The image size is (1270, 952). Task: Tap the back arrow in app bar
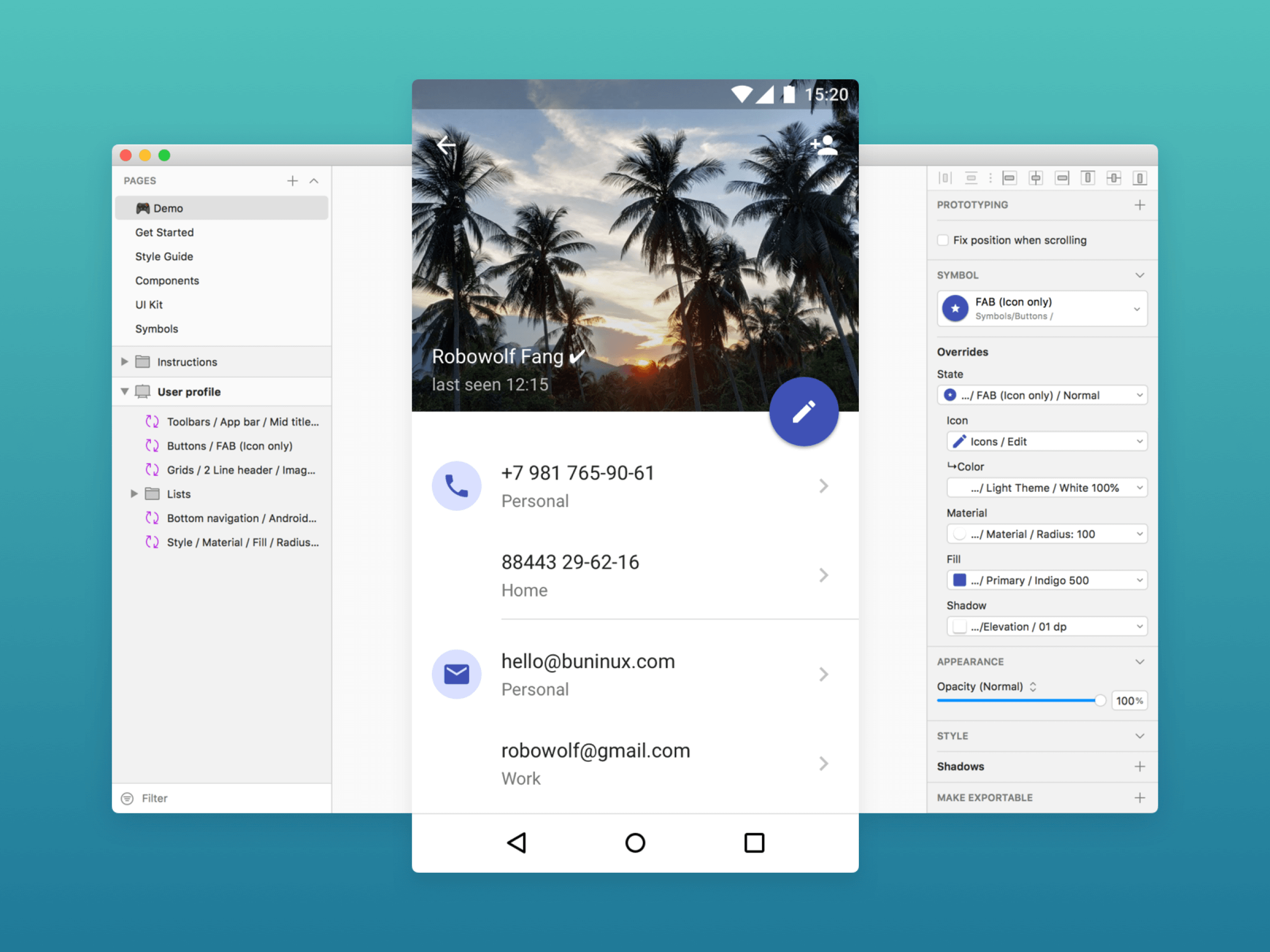coord(446,144)
